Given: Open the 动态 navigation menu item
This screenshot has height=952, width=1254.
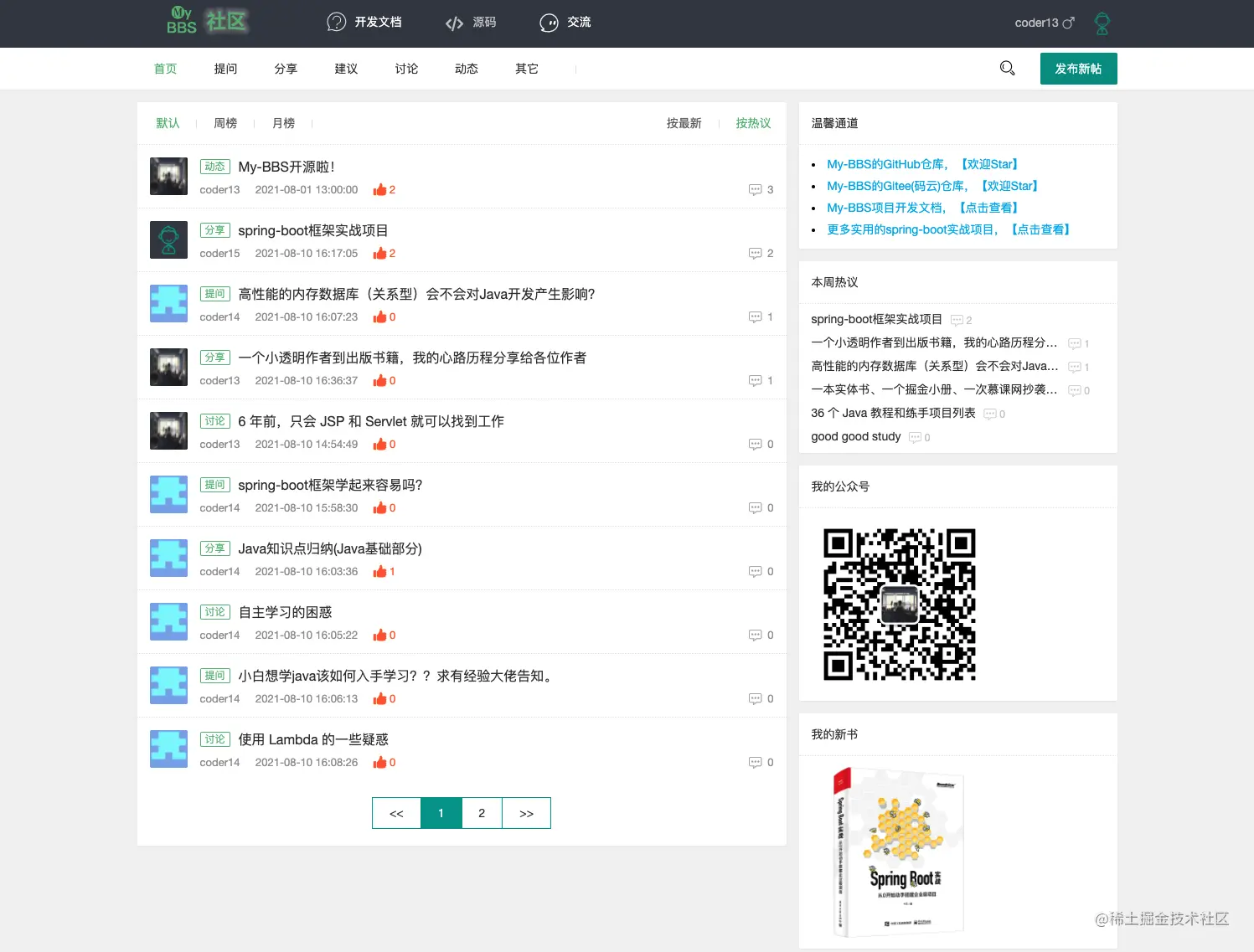Looking at the screenshot, I should (467, 69).
